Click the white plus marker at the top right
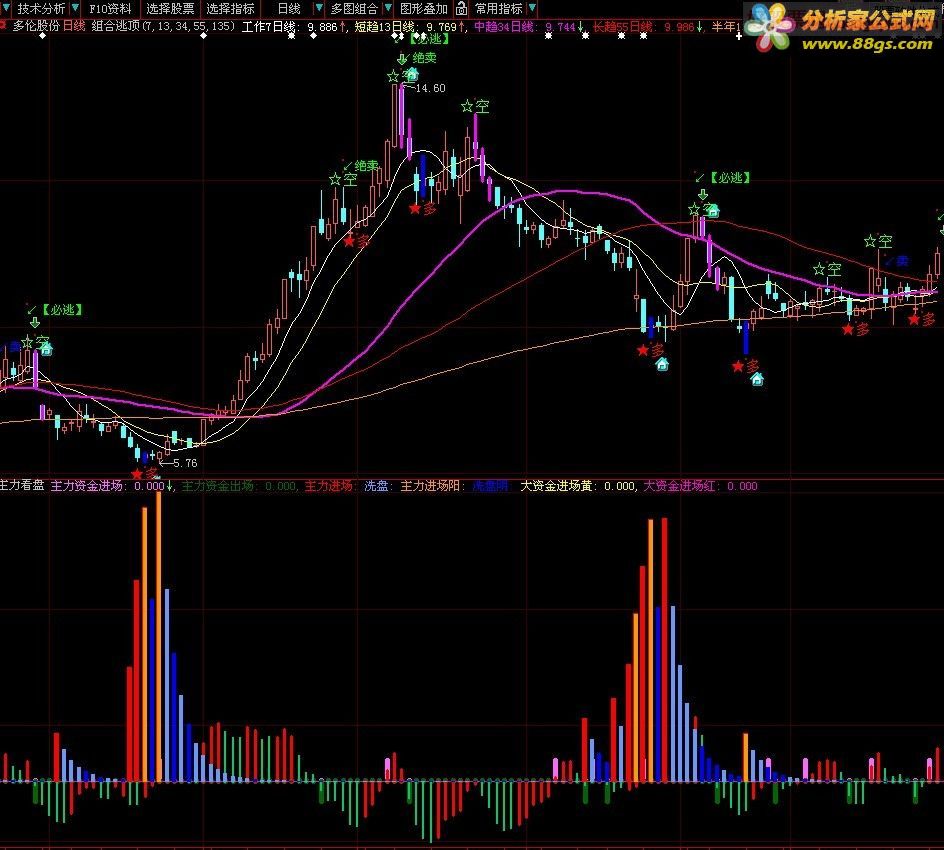 739,36
